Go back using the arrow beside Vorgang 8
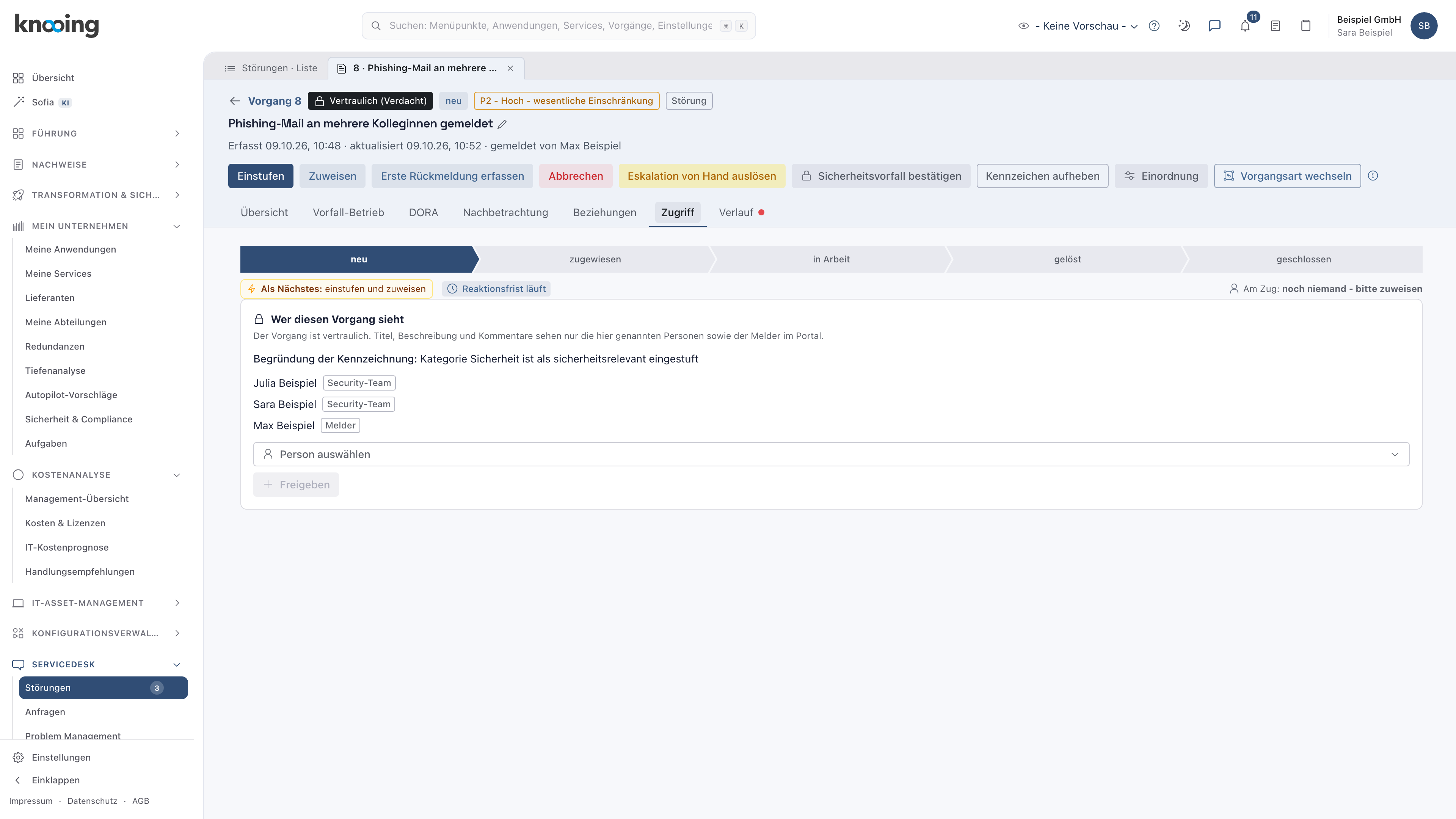The width and height of the screenshot is (1456, 819). point(235,100)
